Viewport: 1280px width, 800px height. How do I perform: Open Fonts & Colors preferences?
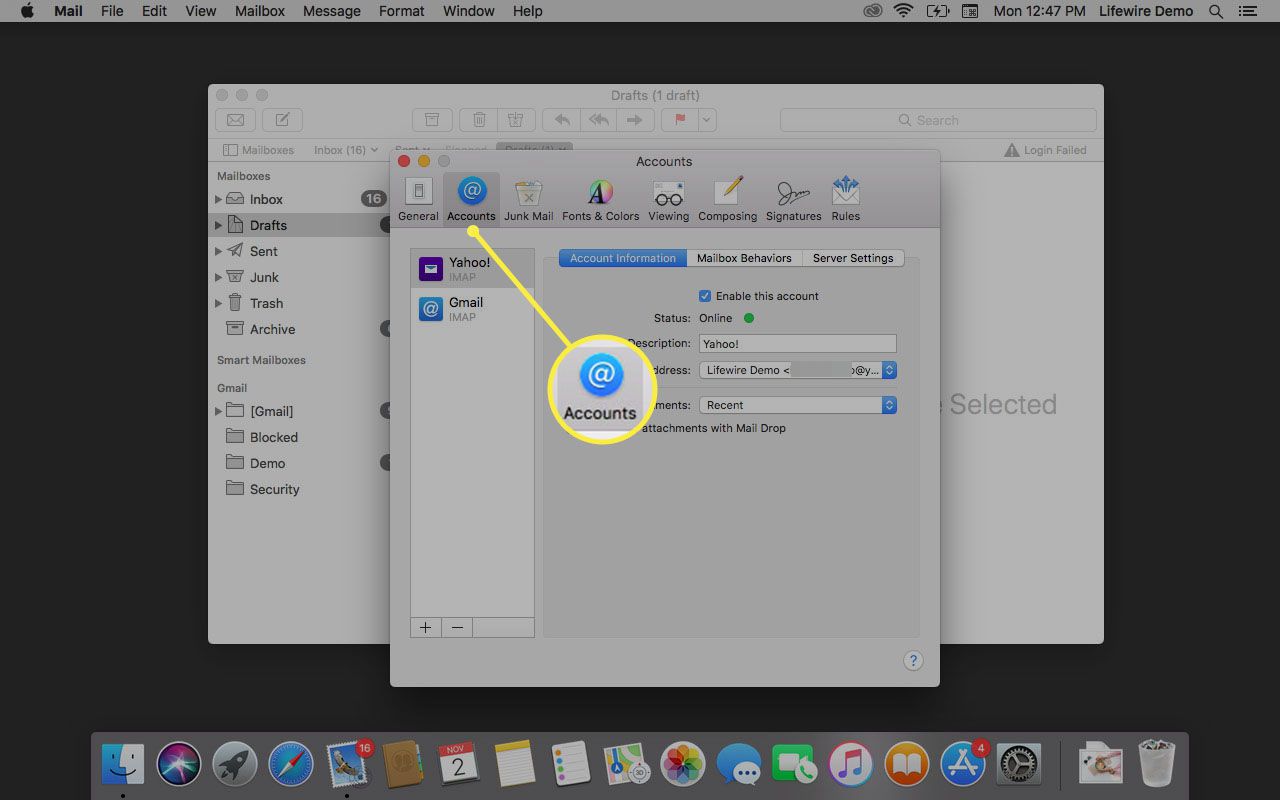click(600, 200)
